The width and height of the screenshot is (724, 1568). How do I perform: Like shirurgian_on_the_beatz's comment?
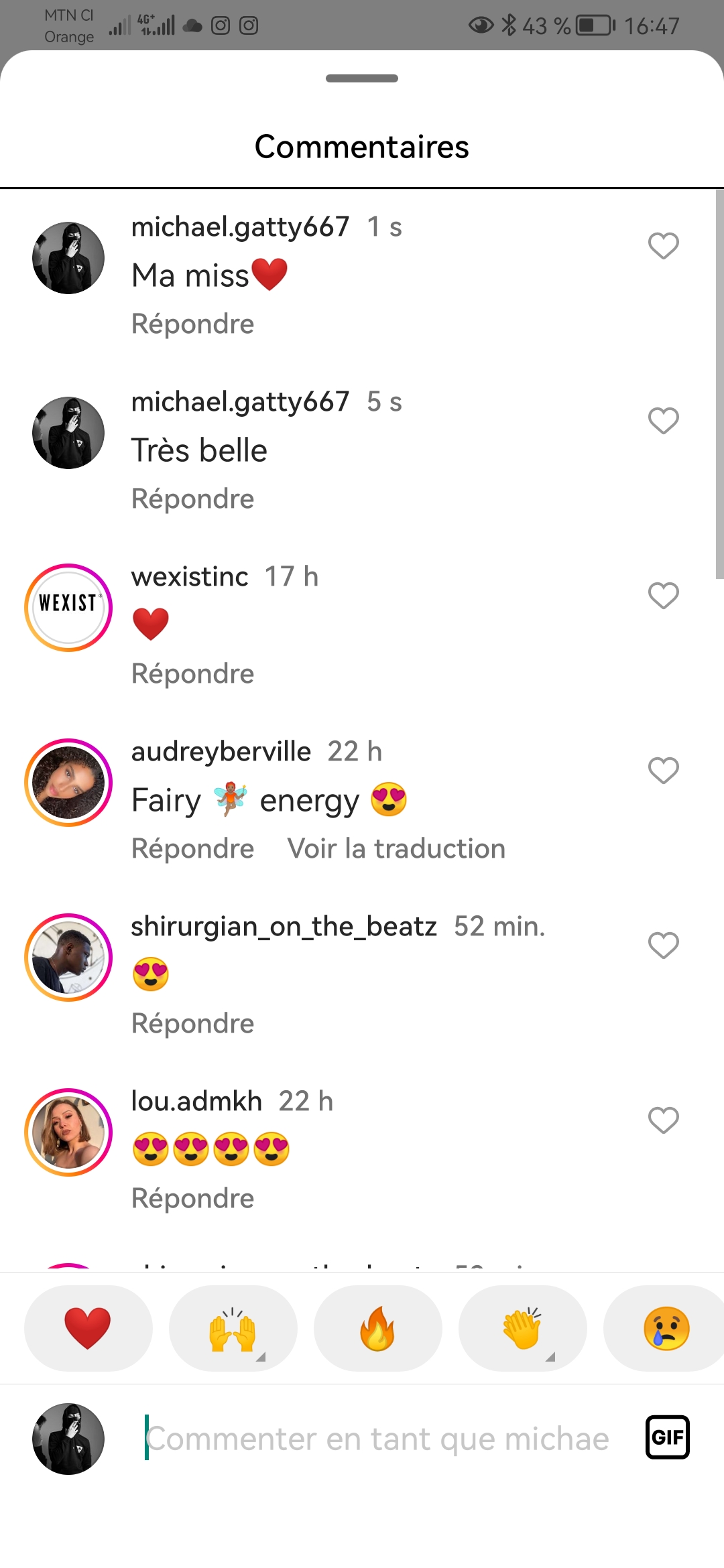[x=663, y=945]
